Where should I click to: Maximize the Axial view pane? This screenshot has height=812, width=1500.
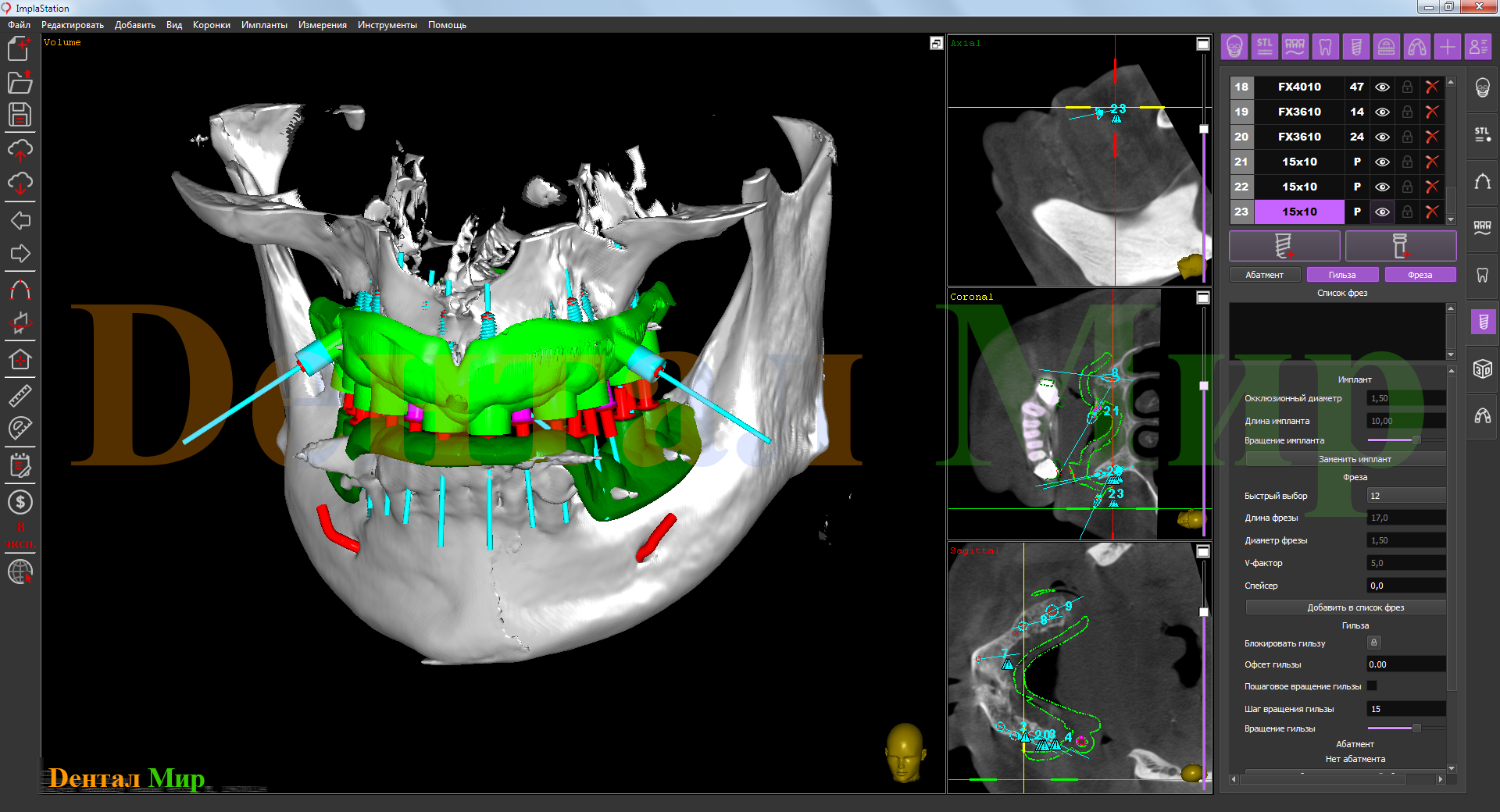click(1203, 44)
